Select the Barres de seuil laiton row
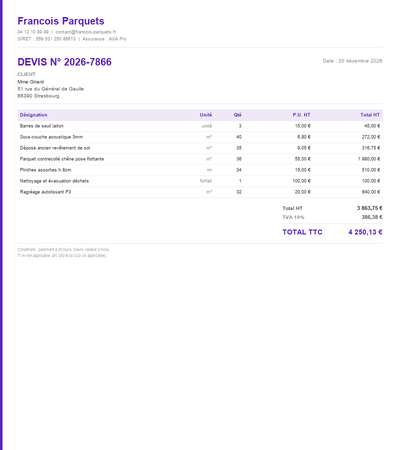400x450 pixels. 200,126
